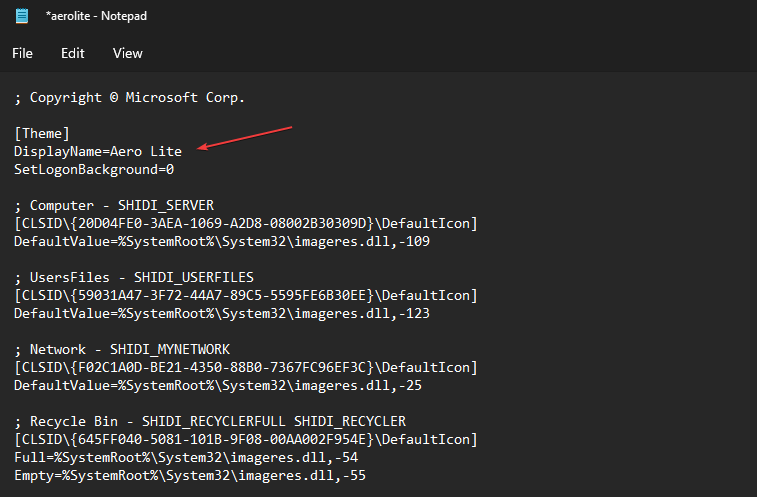Open the File menu
Screen dimensions: 757x497
click(x=22, y=53)
